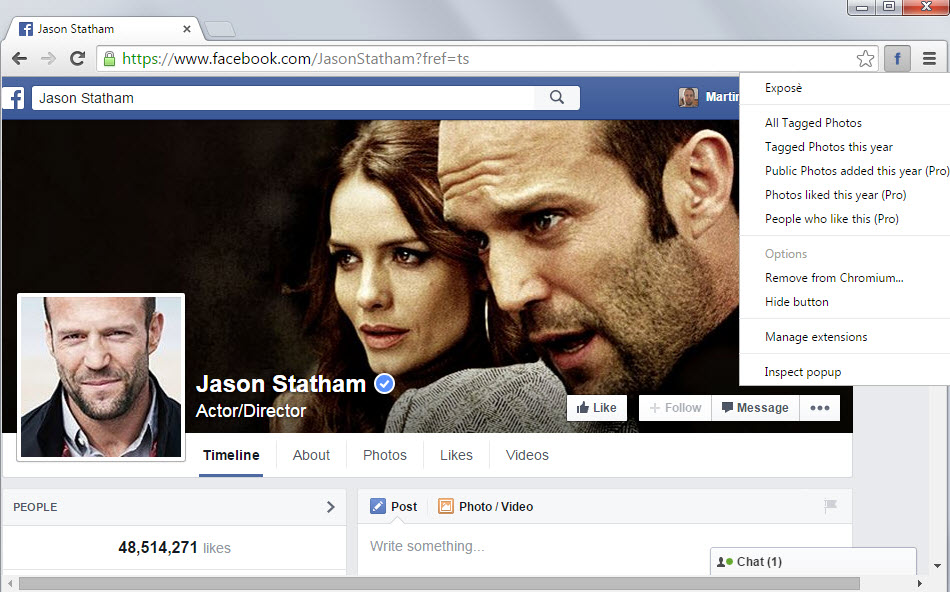This screenshot has height=592, width=950.
Task: Click the Martin username link in header
Action: point(722,97)
